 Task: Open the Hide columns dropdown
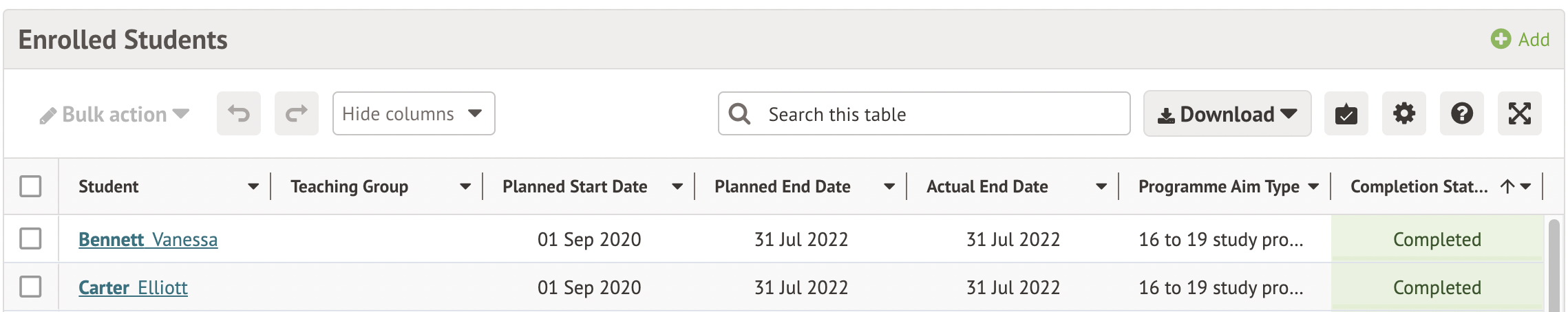click(413, 113)
